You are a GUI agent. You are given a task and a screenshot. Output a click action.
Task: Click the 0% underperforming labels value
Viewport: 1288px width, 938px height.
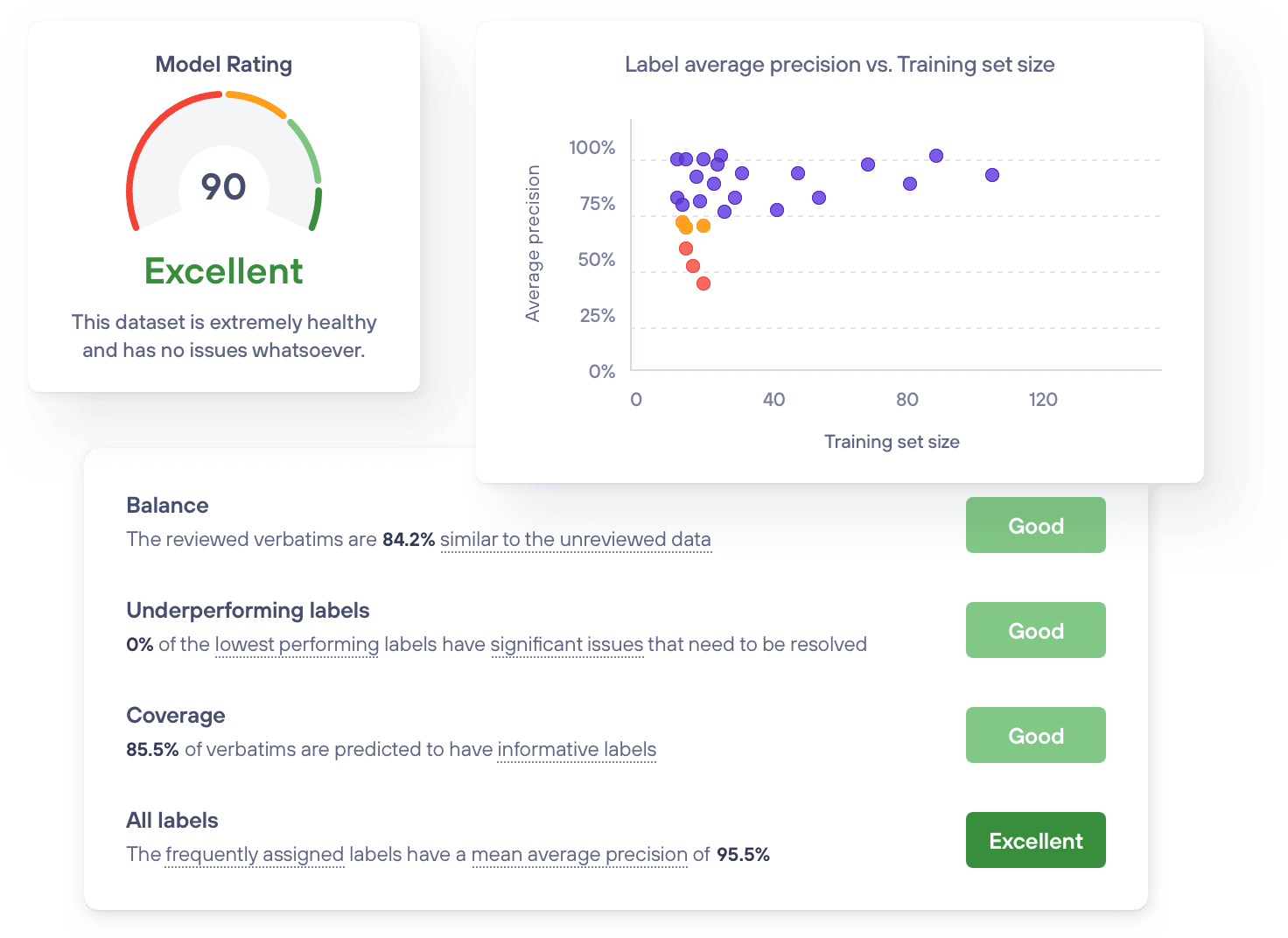click(x=140, y=645)
